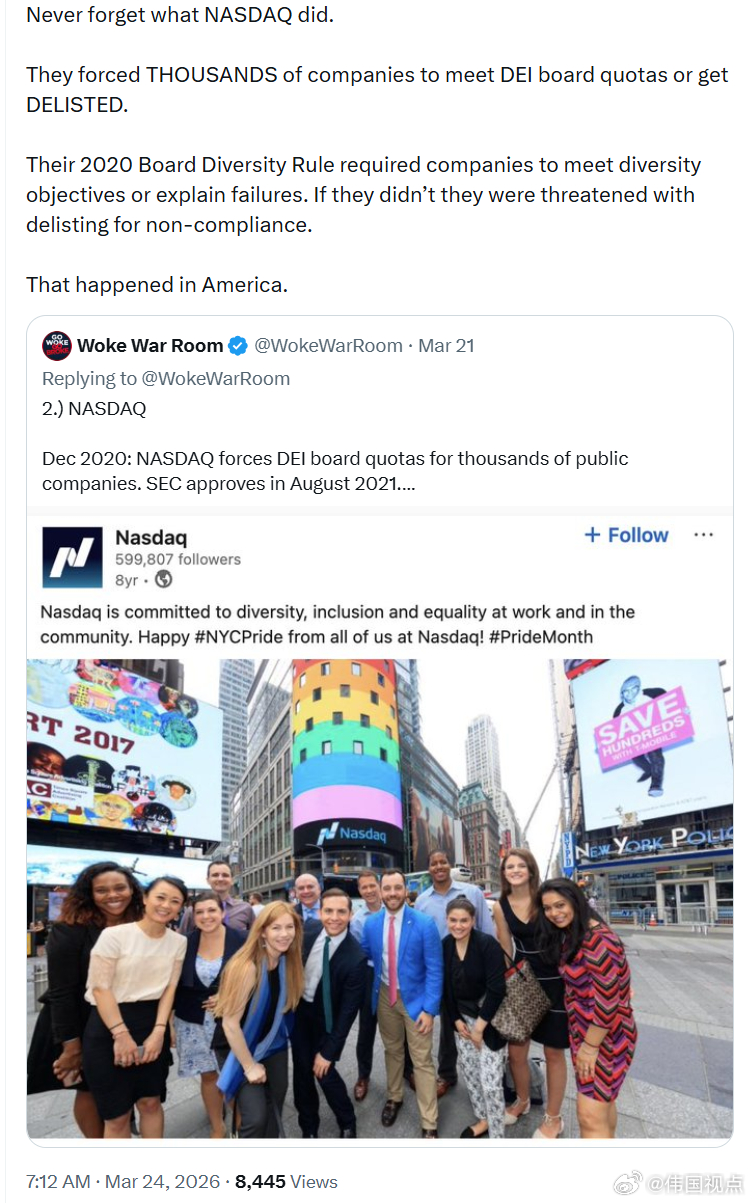Open the Times Square pride group photo
Viewport: 752px width, 1203px height.
[x=380, y=900]
